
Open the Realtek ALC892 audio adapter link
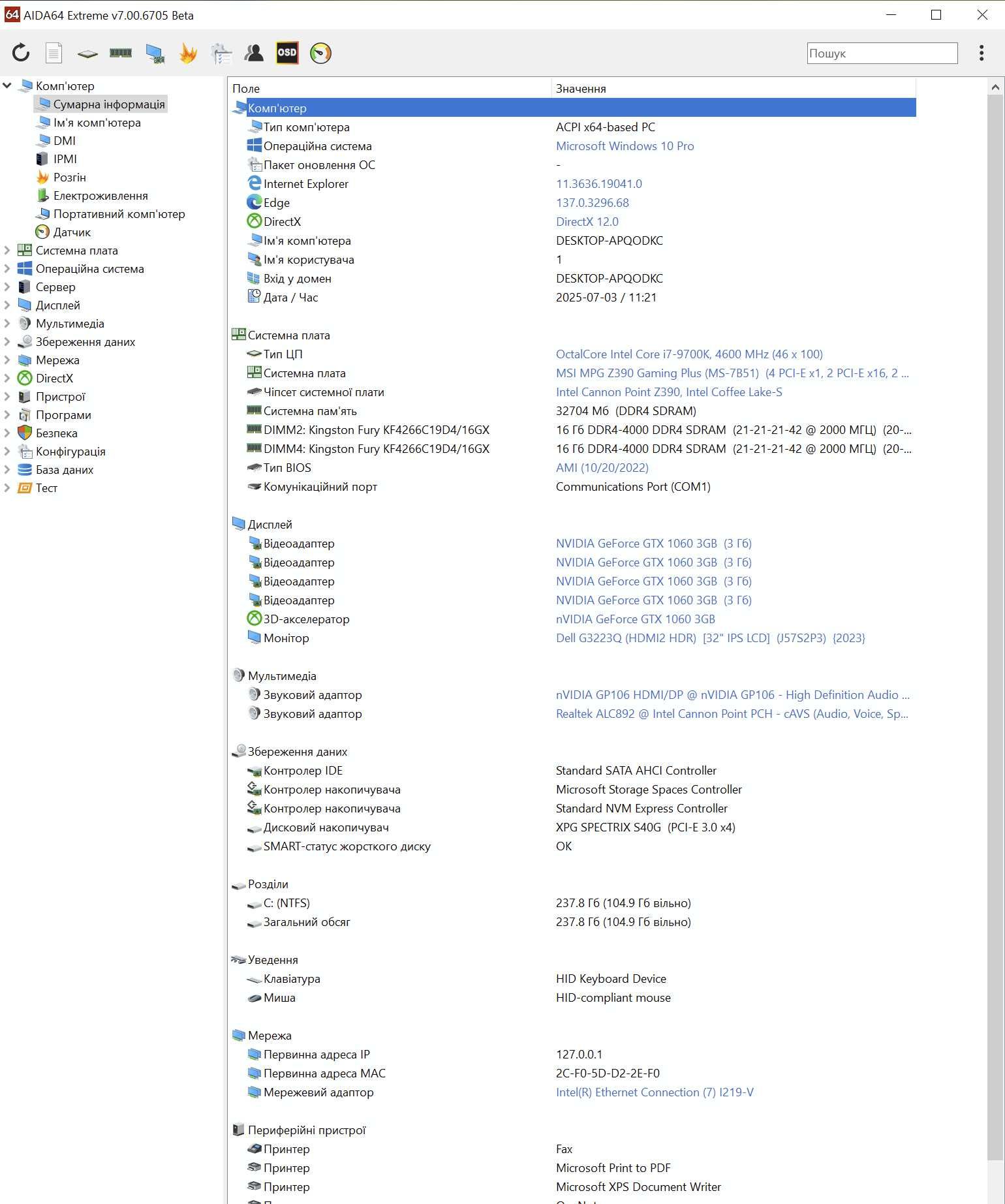(732, 713)
